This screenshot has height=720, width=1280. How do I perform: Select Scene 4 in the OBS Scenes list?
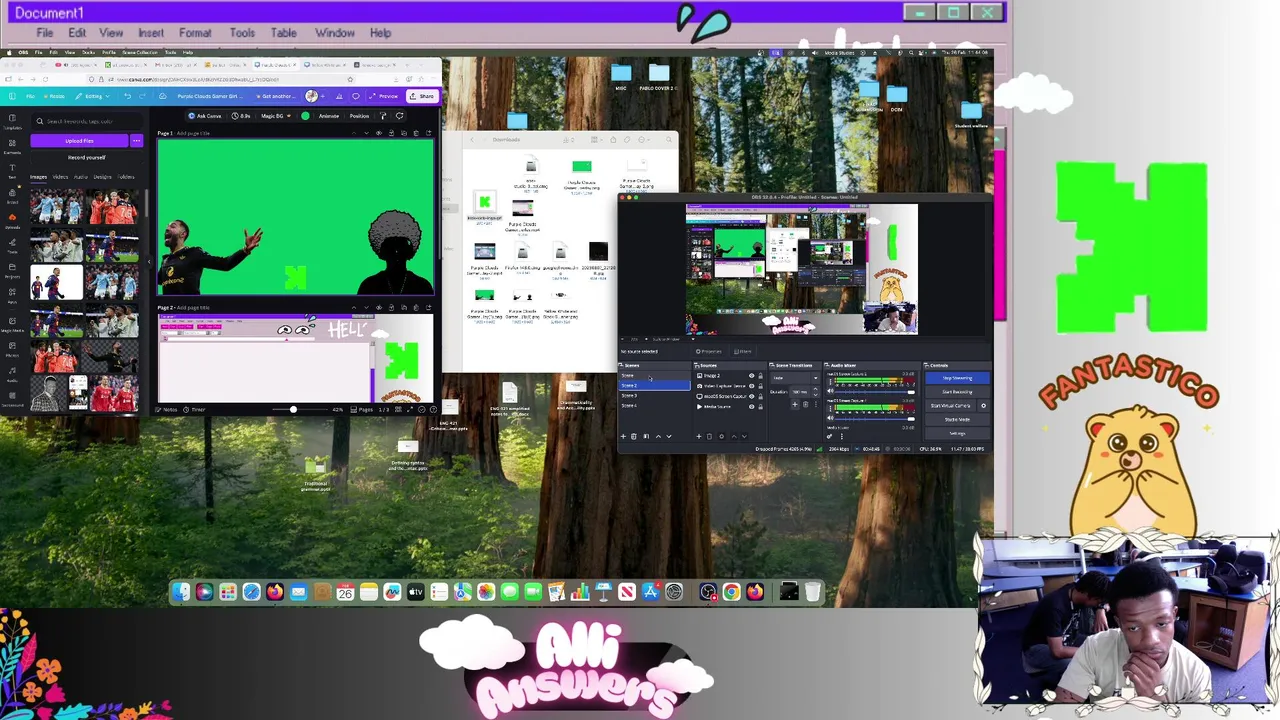point(655,405)
